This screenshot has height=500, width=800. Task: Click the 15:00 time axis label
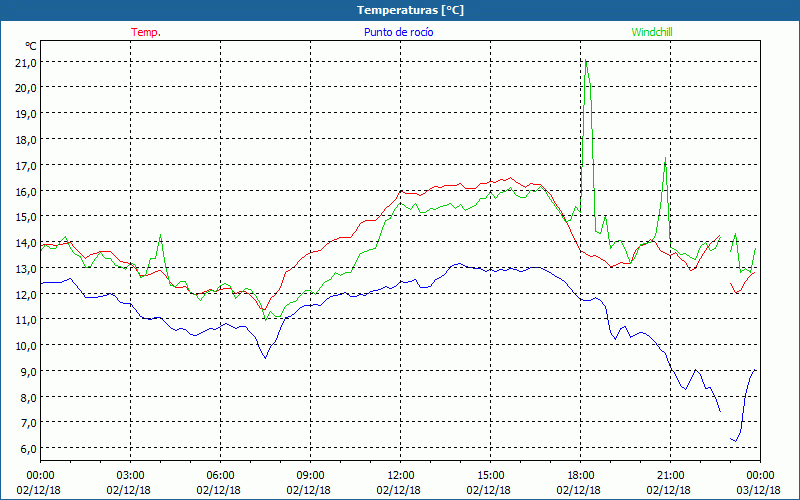tap(490, 476)
